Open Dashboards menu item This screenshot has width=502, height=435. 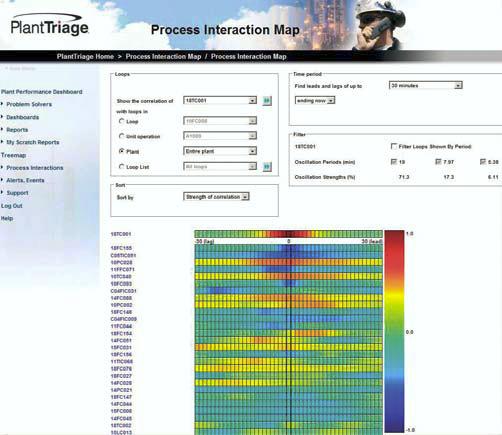23,117
